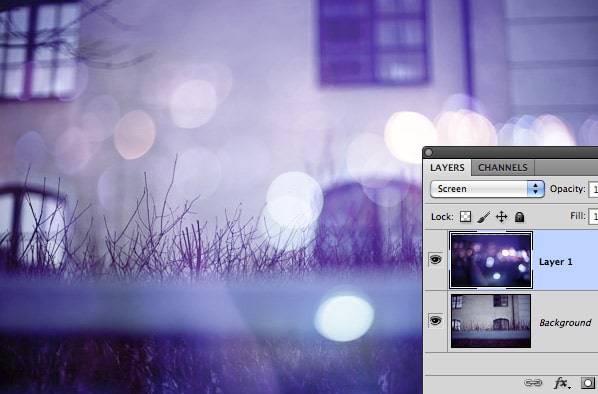
Task: Hide Layer 1 using its eye icon
Action: click(436, 260)
